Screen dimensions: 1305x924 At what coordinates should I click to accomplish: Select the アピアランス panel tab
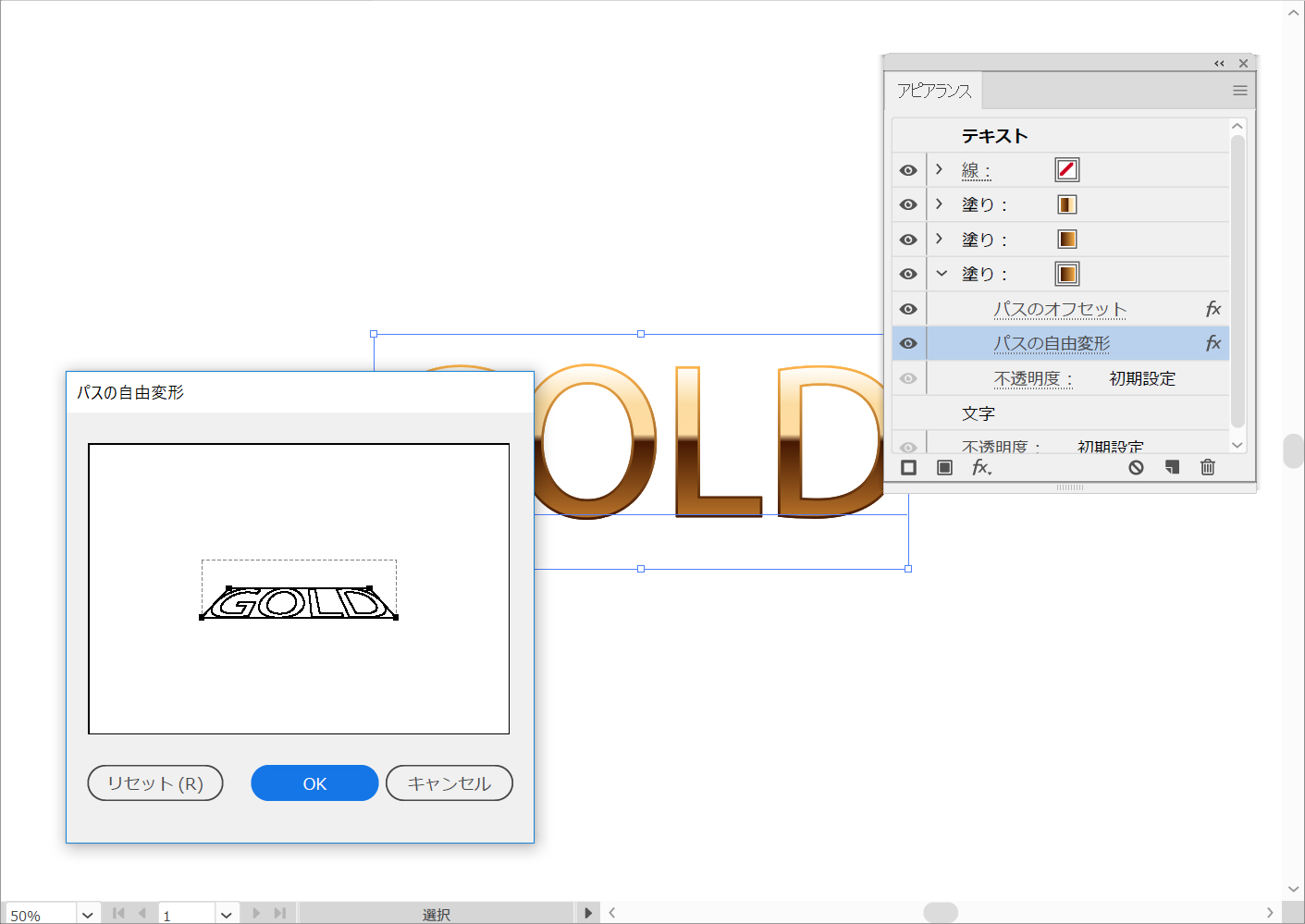tap(934, 91)
